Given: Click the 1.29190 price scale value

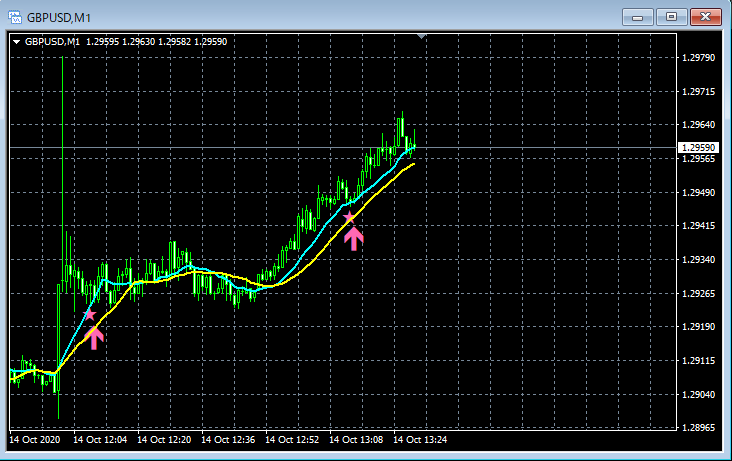Looking at the screenshot, I should tap(698, 327).
